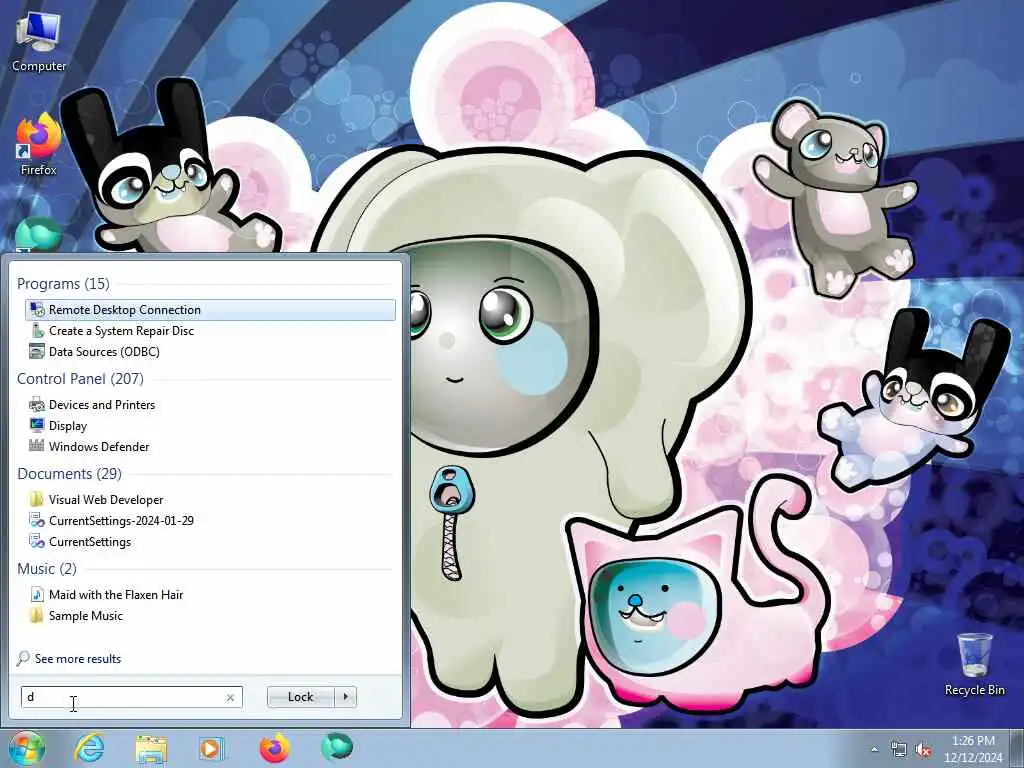
Task: Show hidden tray icons arrow
Action: (x=874, y=749)
